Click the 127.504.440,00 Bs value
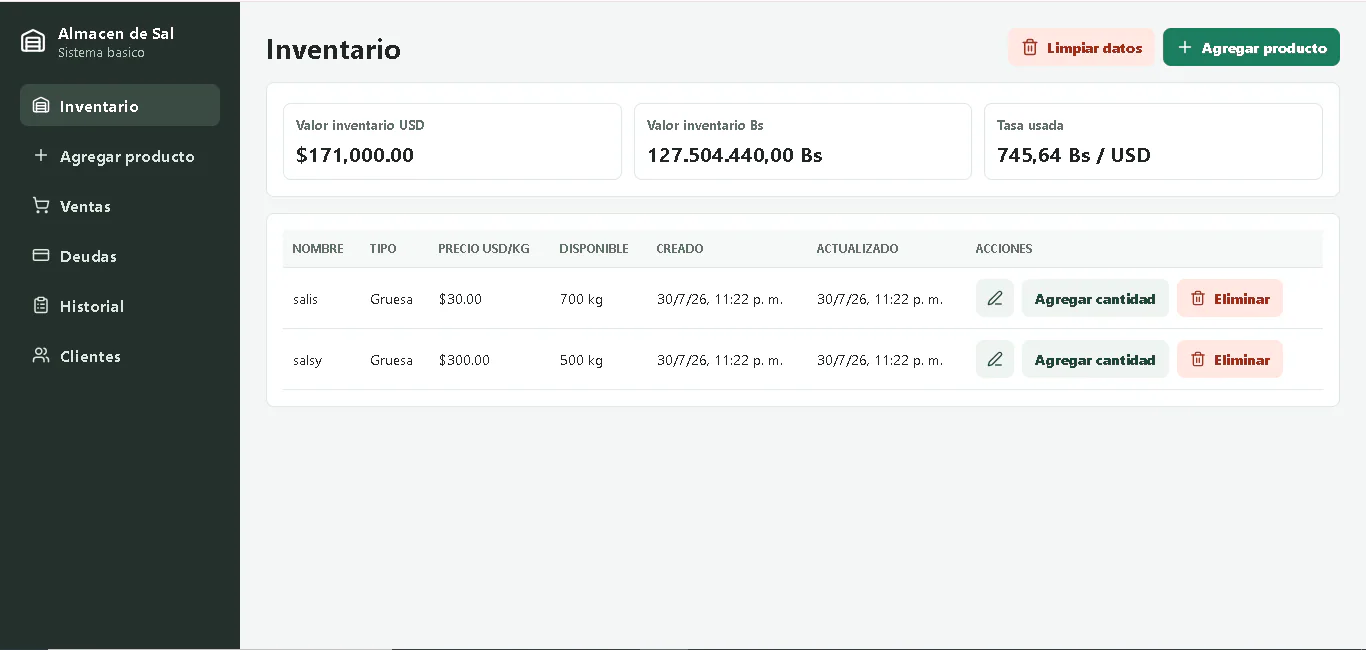This screenshot has height=650, width=1366. point(734,155)
